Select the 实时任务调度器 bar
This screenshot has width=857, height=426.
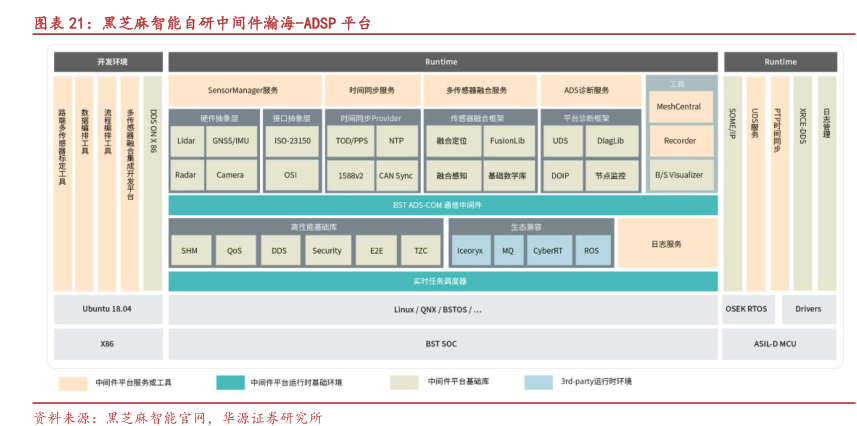click(x=442, y=280)
